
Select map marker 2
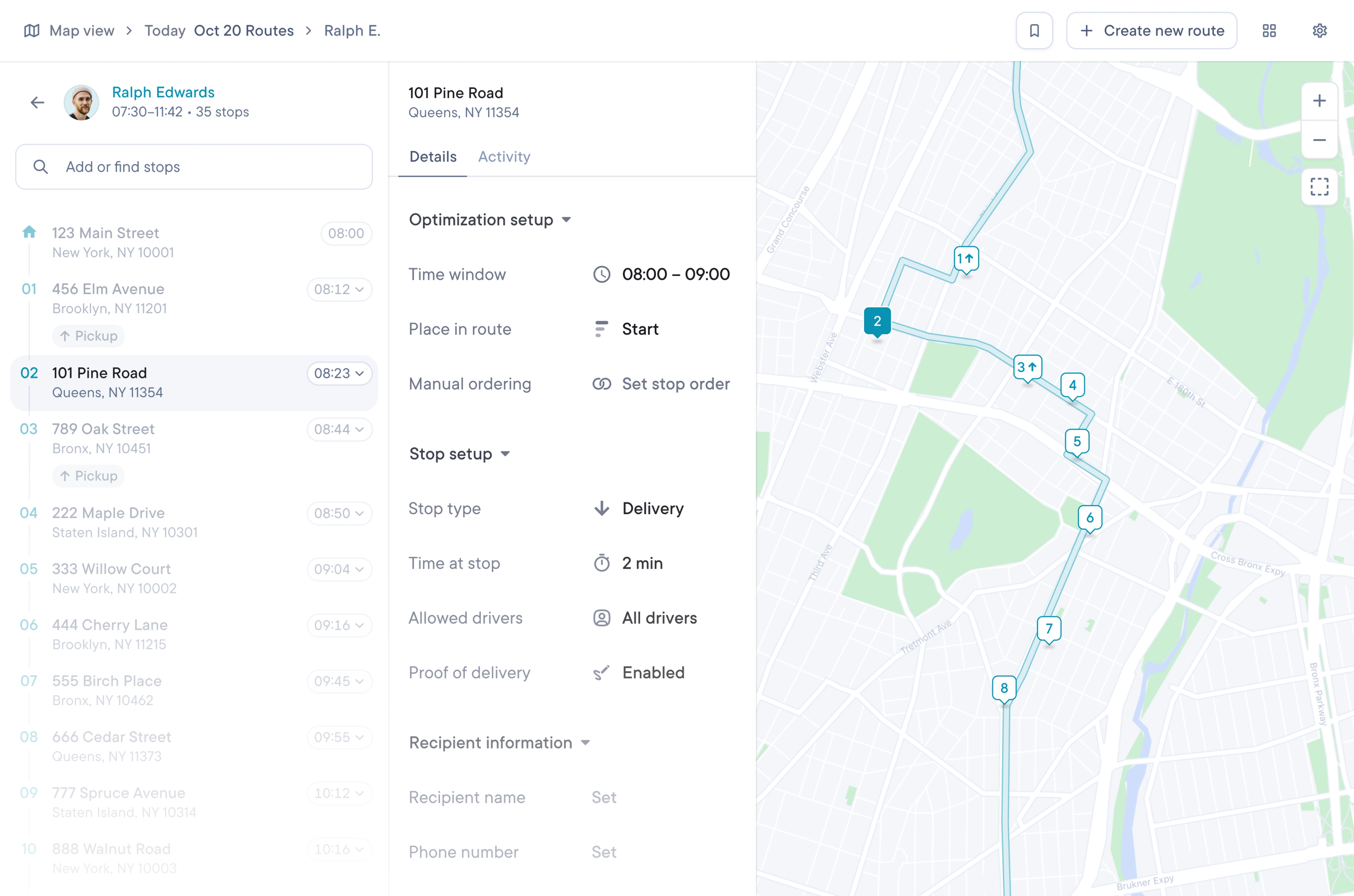click(x=877, y=322)
